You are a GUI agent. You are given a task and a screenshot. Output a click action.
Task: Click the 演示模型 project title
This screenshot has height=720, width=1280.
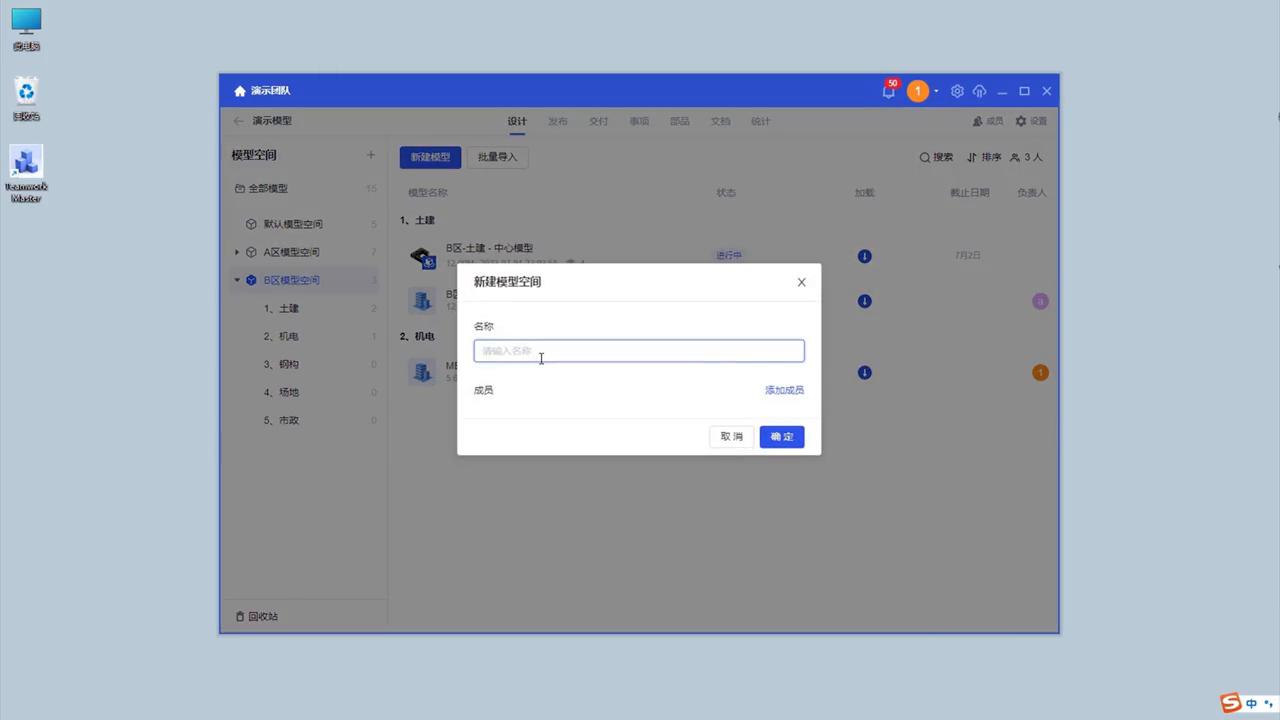[x=272, y=121]
